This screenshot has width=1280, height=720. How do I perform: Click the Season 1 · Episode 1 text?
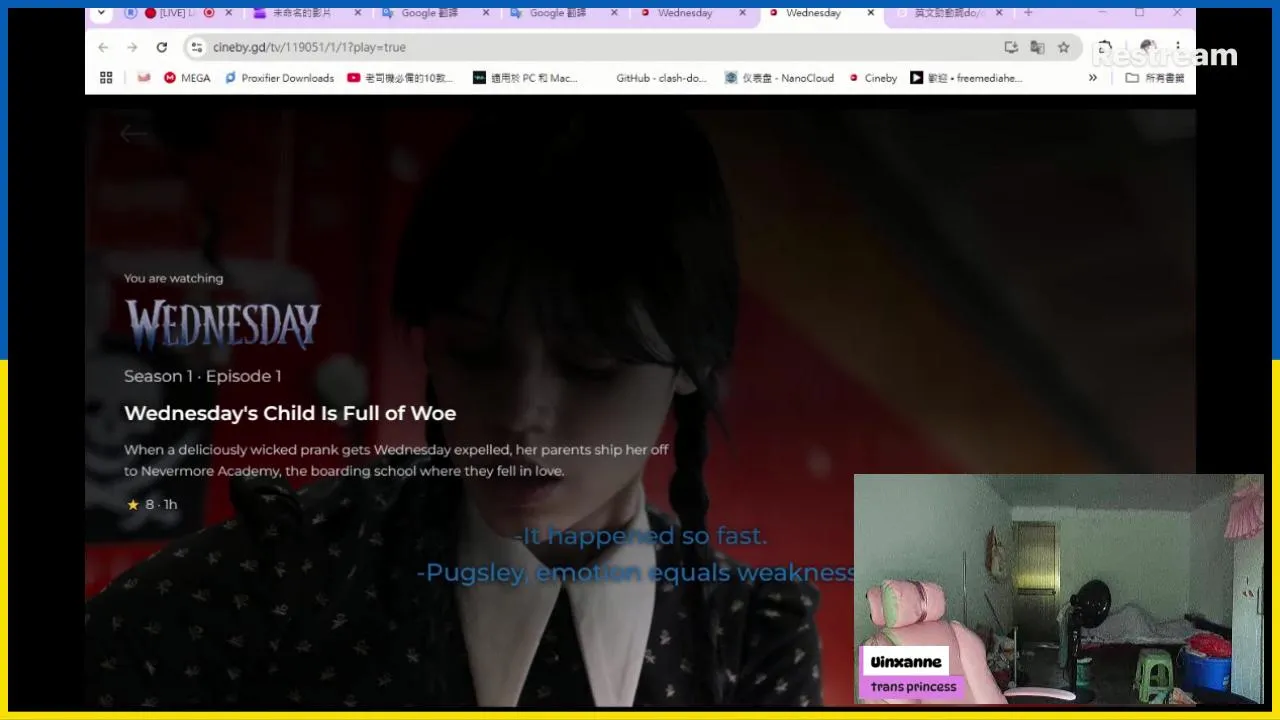(202, 376)
